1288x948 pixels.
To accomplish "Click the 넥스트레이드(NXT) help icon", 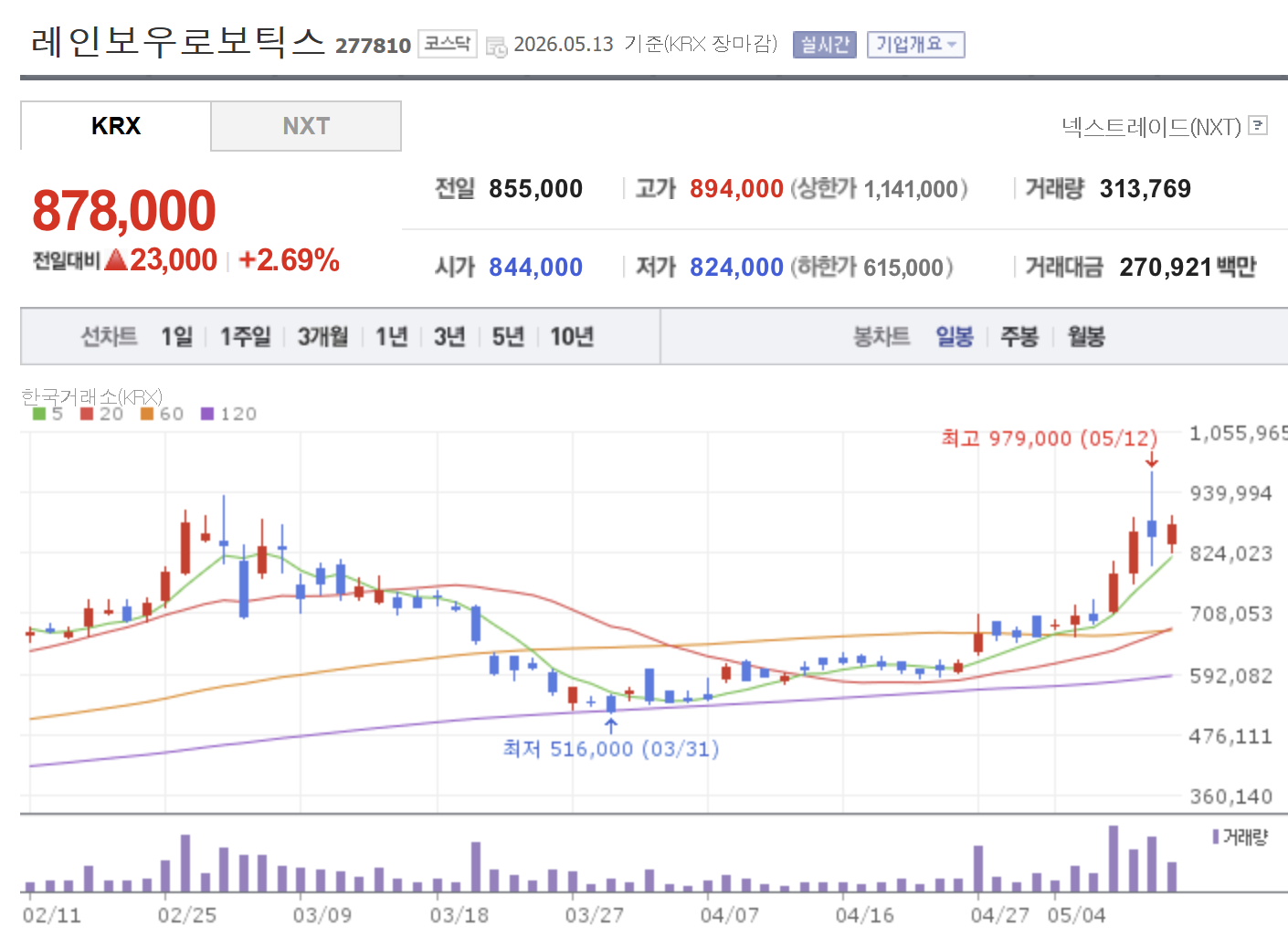I will (x=1258, y=125).
